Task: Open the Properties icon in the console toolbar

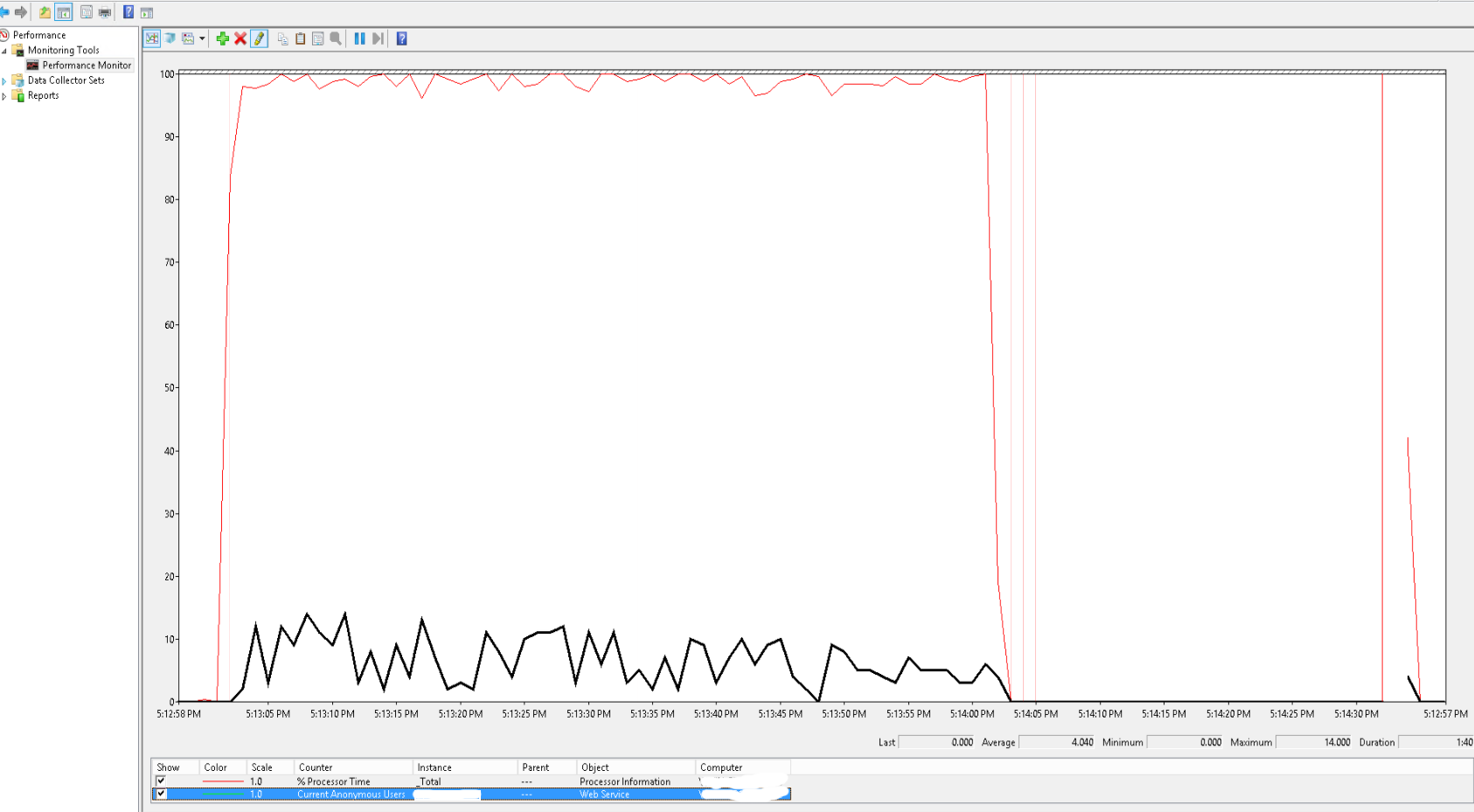Action: coord(87,12)
